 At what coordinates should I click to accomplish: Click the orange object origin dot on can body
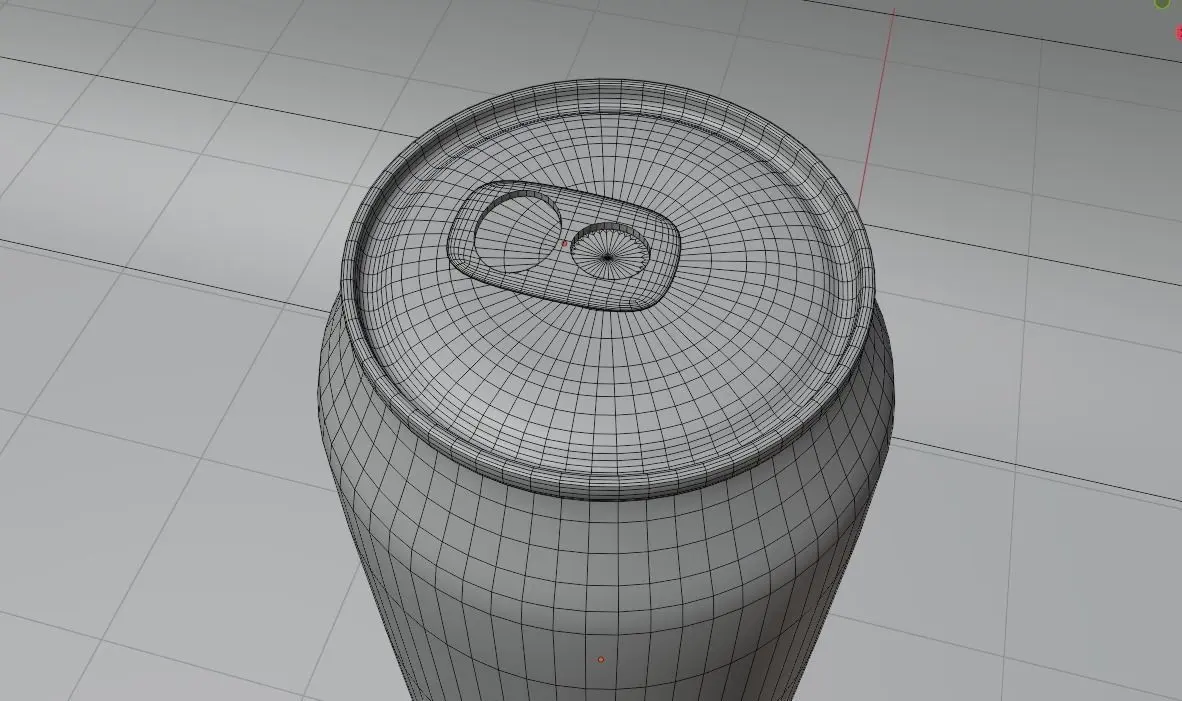pos(601,660)
